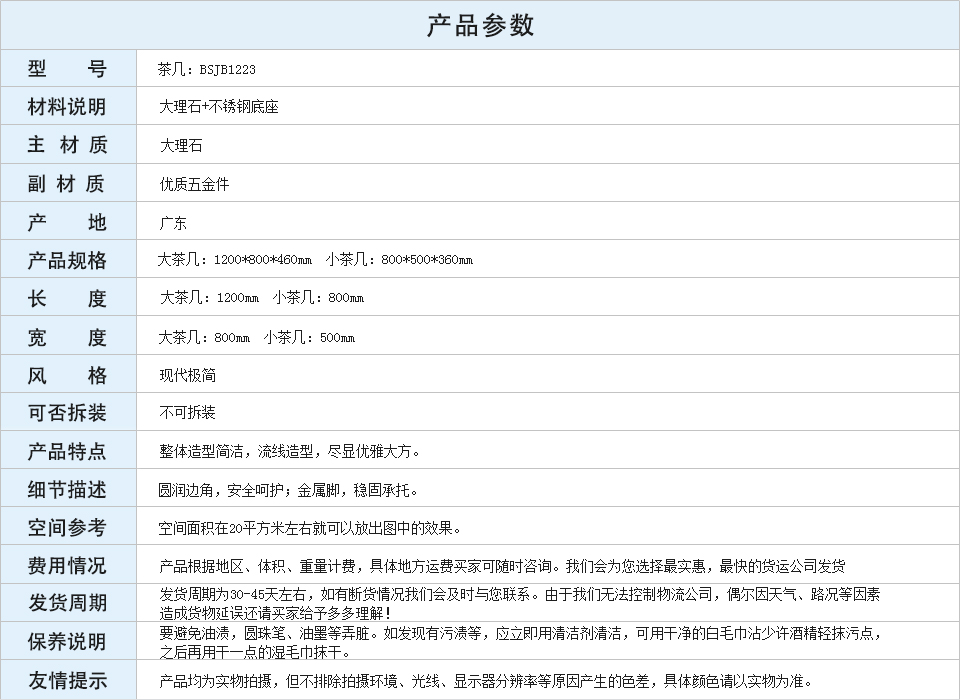The image size is (960, 700).
Task: Click the 优质五金件 secondary material value
Action: coord(194,184)
